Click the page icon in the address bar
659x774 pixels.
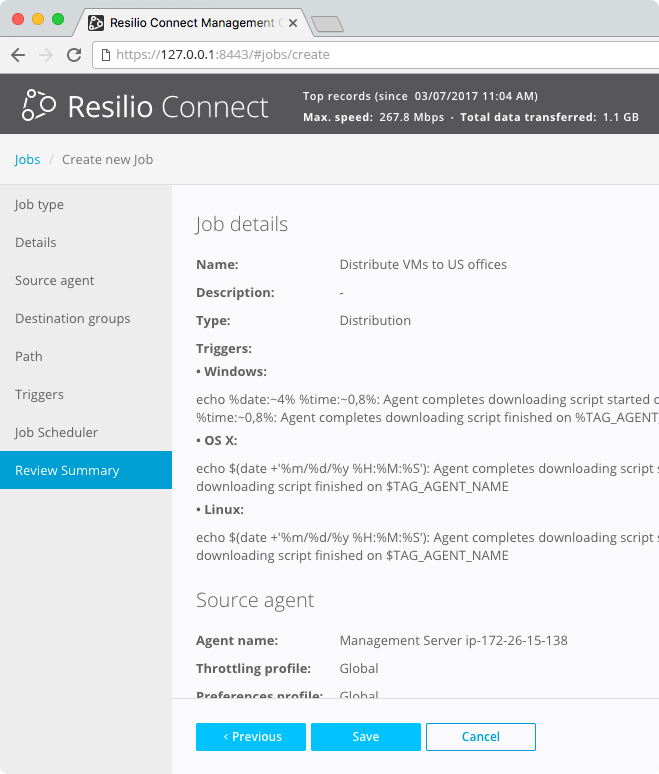106,55
